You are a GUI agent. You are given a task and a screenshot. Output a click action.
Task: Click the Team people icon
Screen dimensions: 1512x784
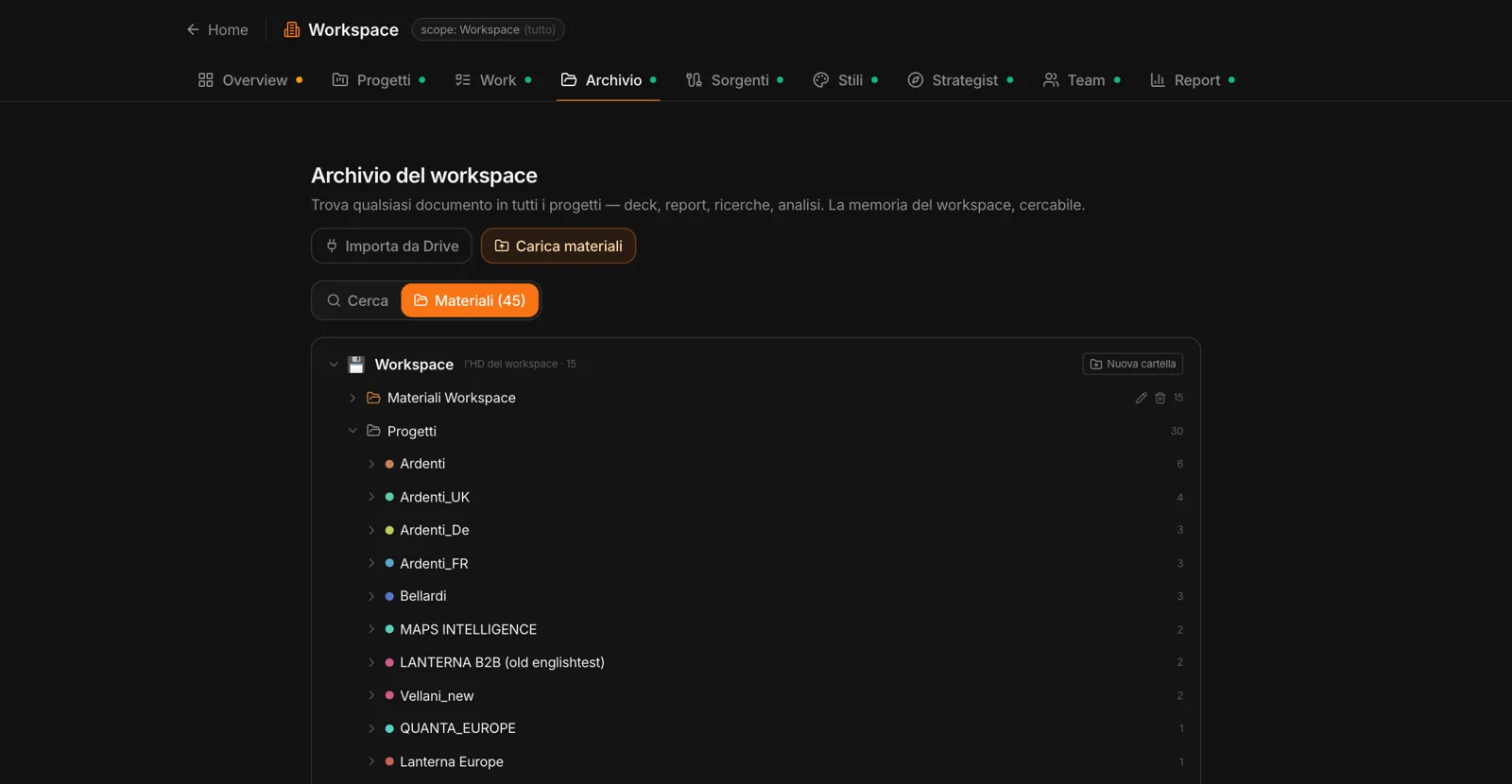1051,80
